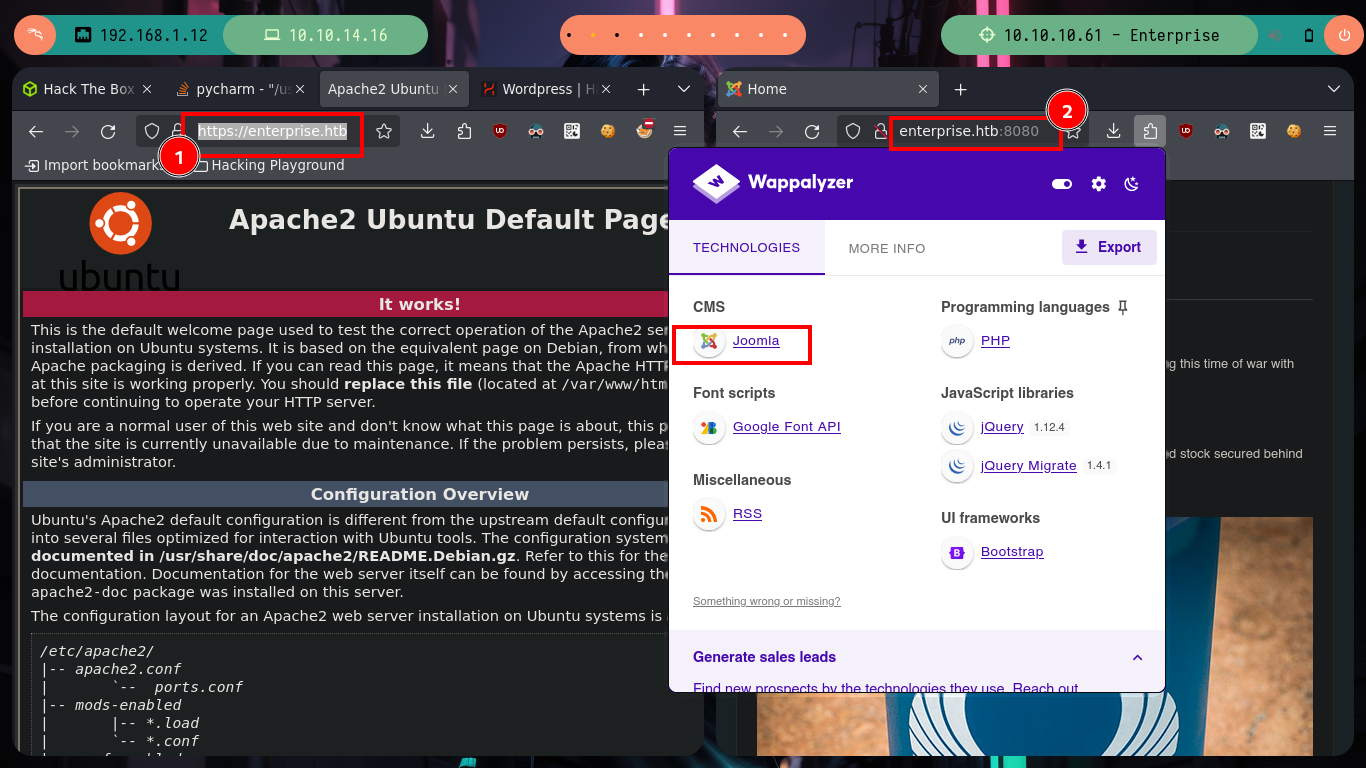Open the Hacking Playground bookmark folder
Viewport: 1366px width, 768px height.
pyautogui.click(x=269, y=165)
